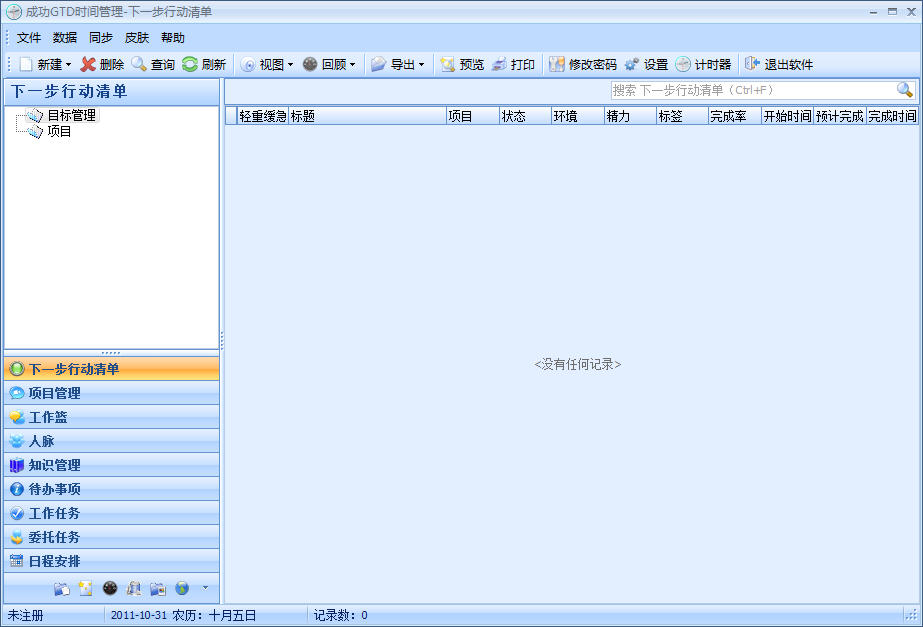Click the 计时器 timer icon
This screenshot has height=627, width=923.
pyautogui.click(x=683, y=64)
